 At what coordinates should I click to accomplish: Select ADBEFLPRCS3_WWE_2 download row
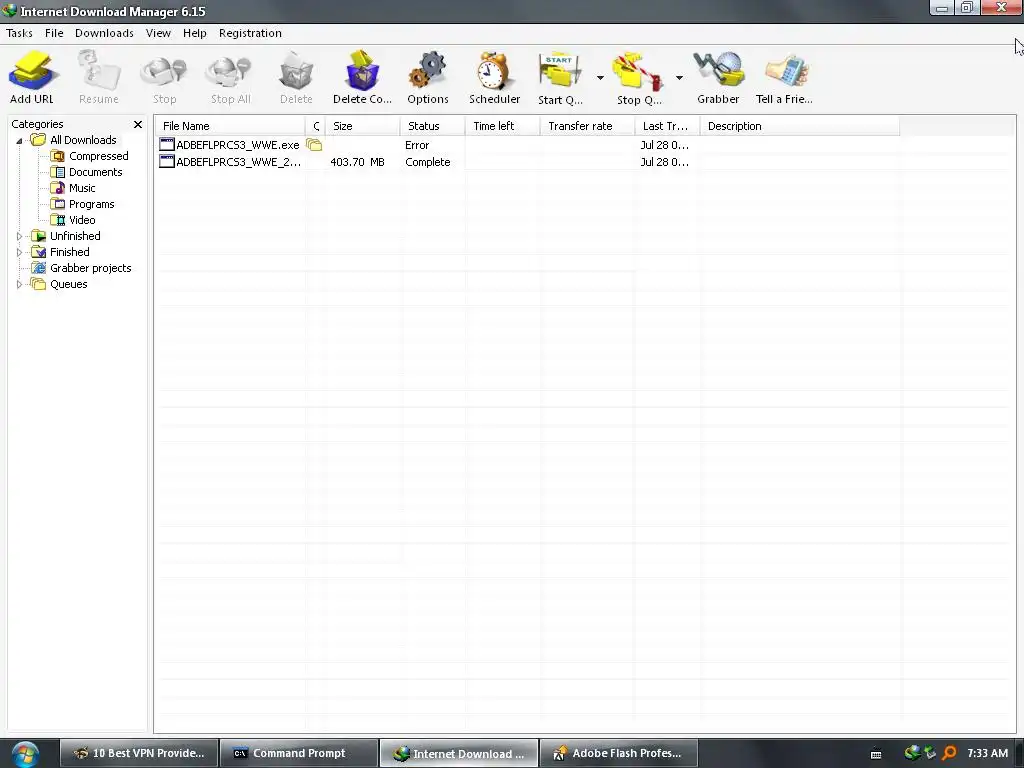527,162
